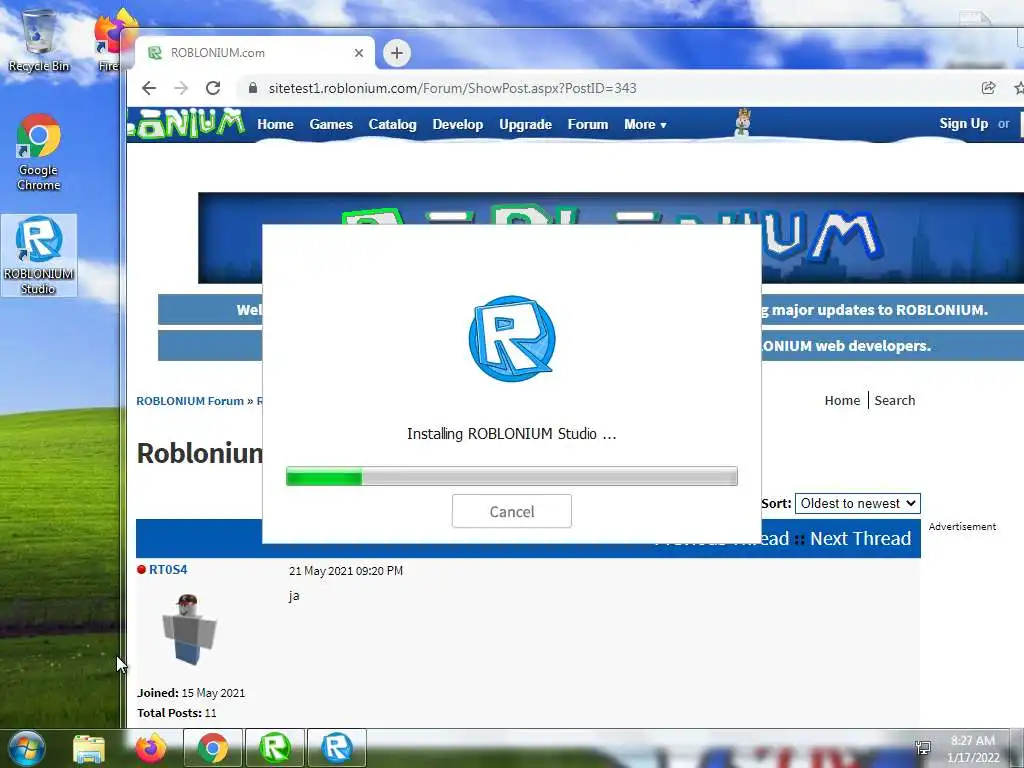Expand the More dropdown in navbar
Screen dimensions: 1024x768
[x=645, y=124]
